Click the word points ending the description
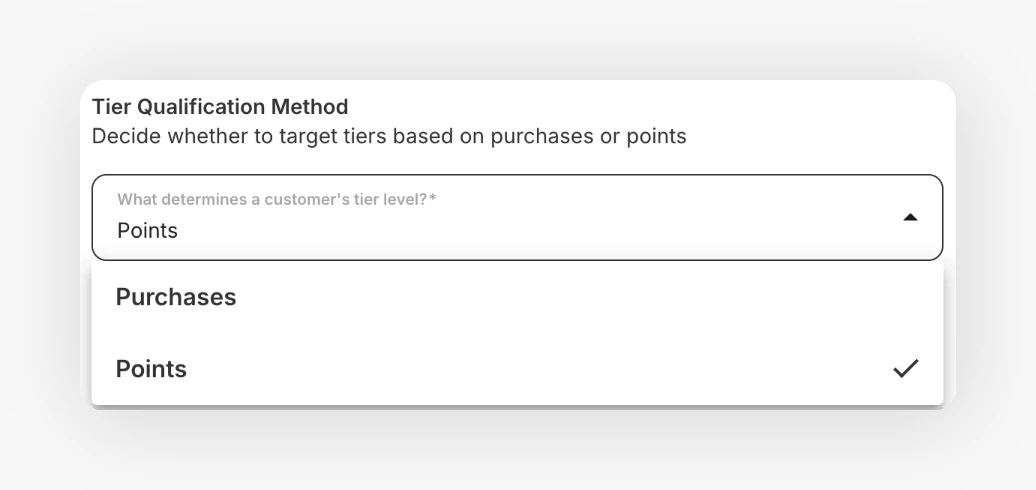1036x490 pixels. pyautogui.click(x=657, y=137)
